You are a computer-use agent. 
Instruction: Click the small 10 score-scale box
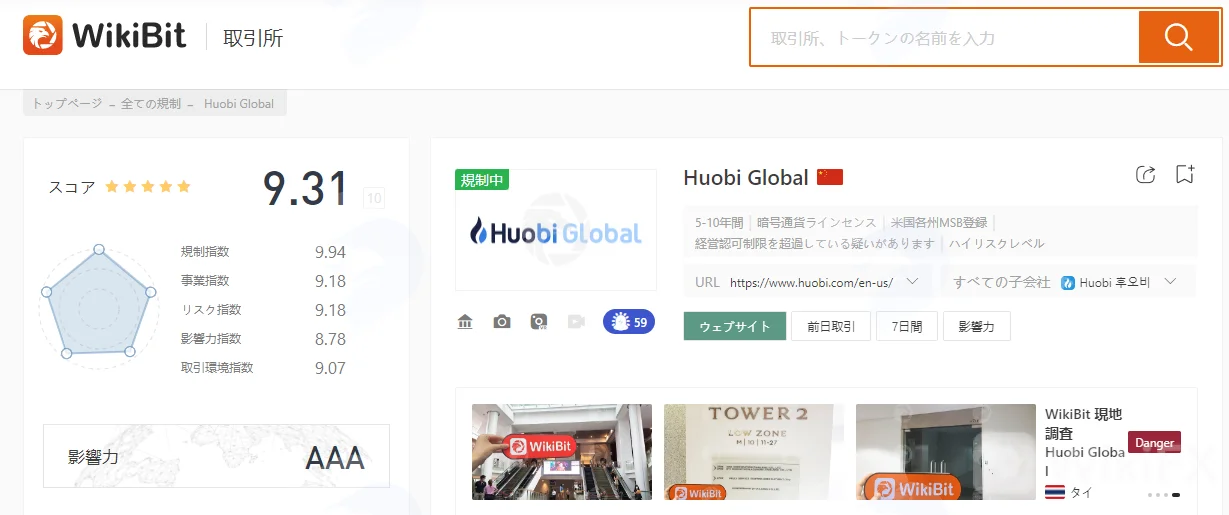374,198
